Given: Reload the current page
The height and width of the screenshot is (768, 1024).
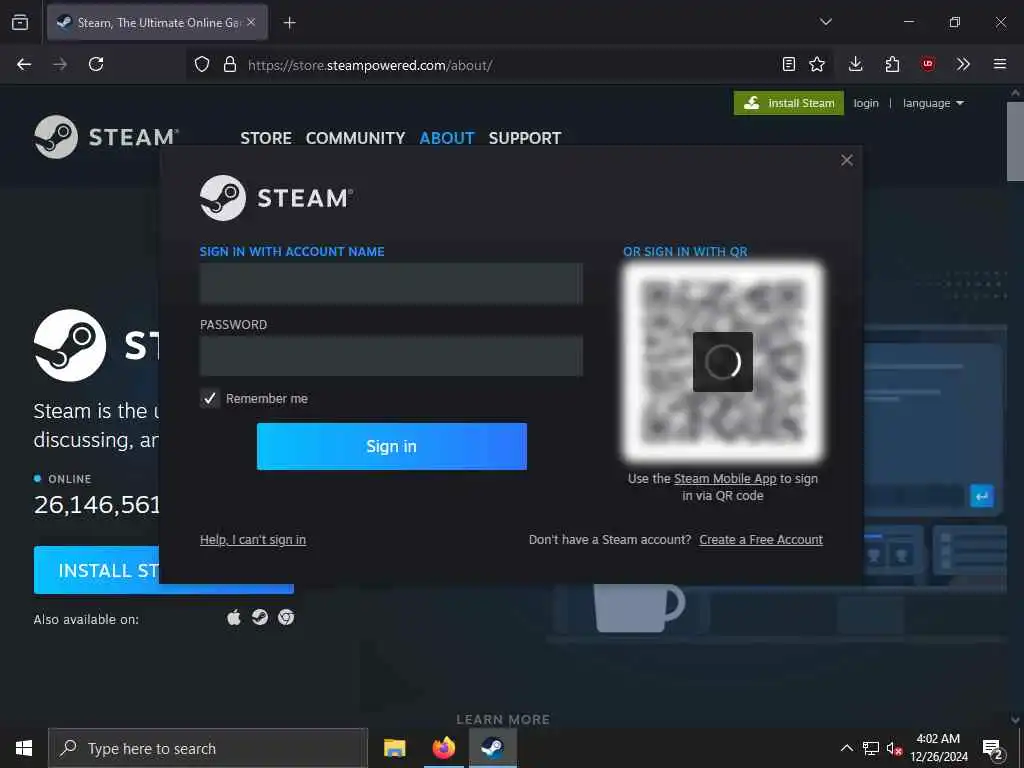Looking at the screenshot, I should click(96, 64).
